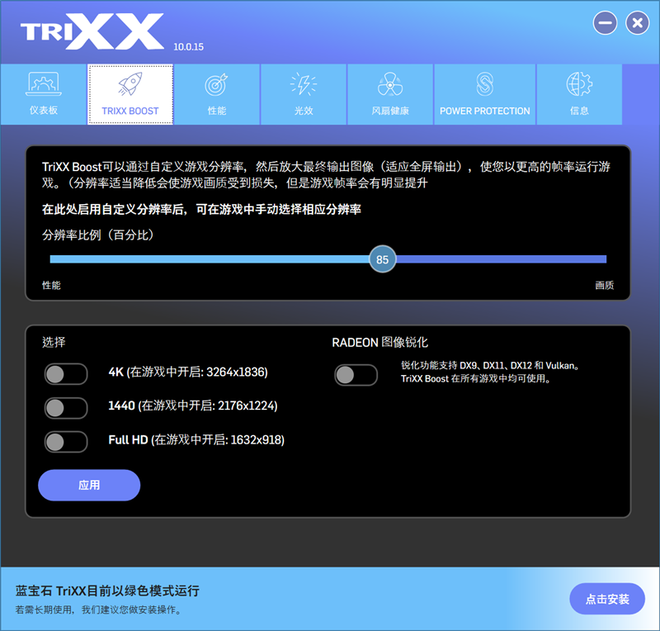Enable the Full HD 1632x918 toggle
The width and height of the screenshot is (660, 631).
coord(66,442)
